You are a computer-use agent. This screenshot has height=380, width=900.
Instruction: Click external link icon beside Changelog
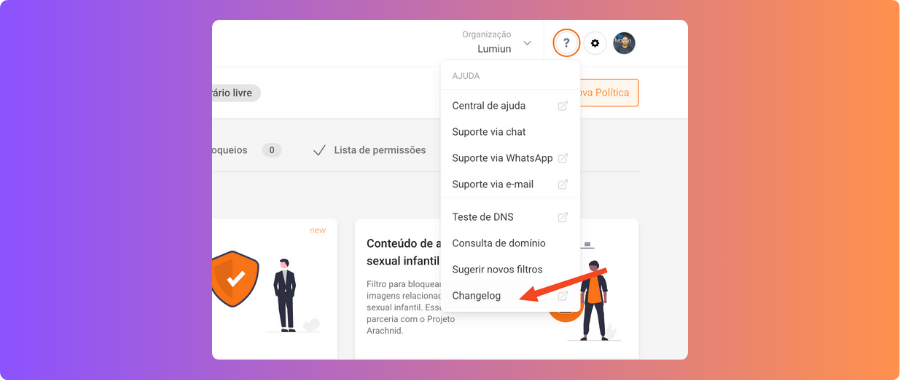pos(563,296)
